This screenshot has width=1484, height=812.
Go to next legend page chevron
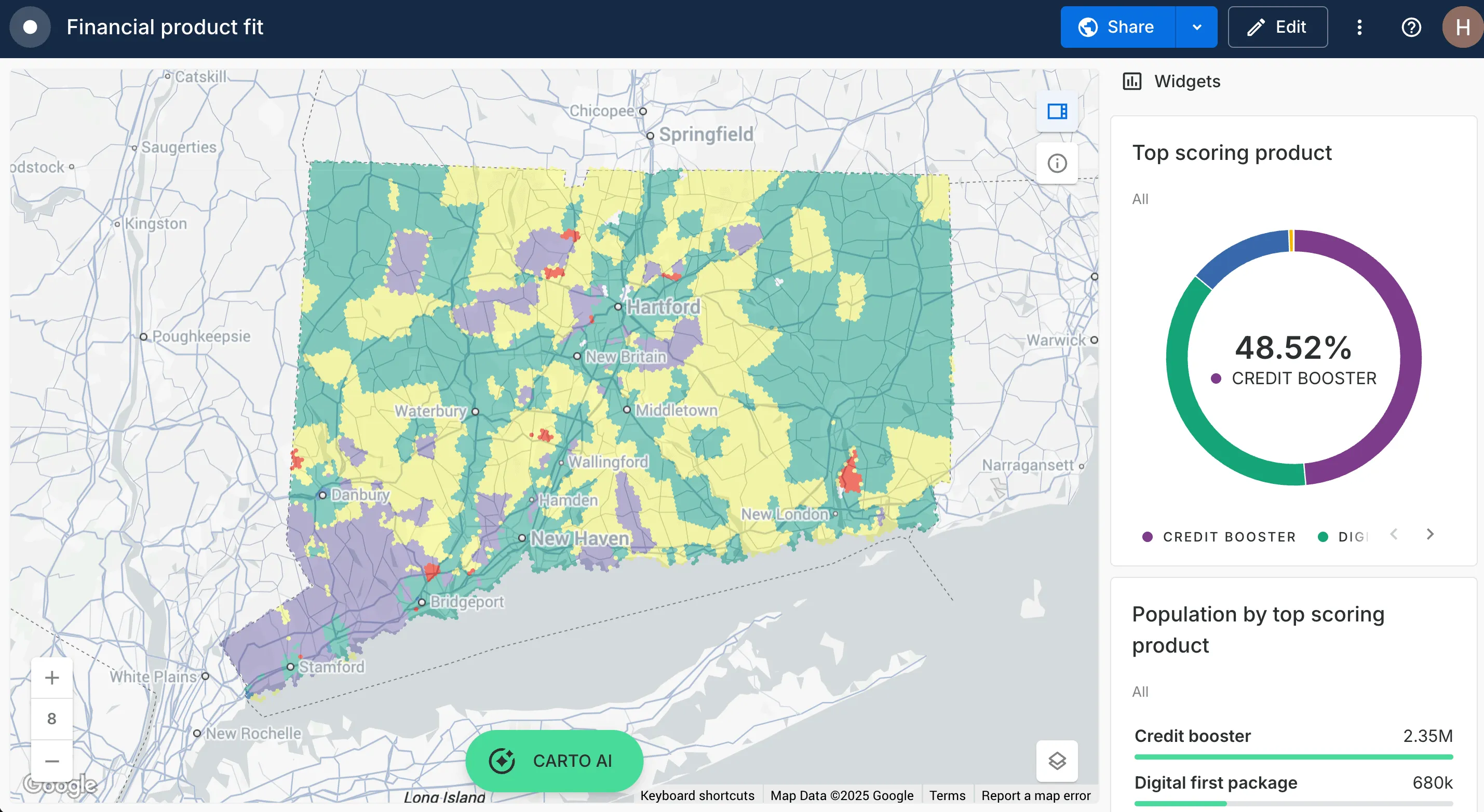coord(1430,534)
